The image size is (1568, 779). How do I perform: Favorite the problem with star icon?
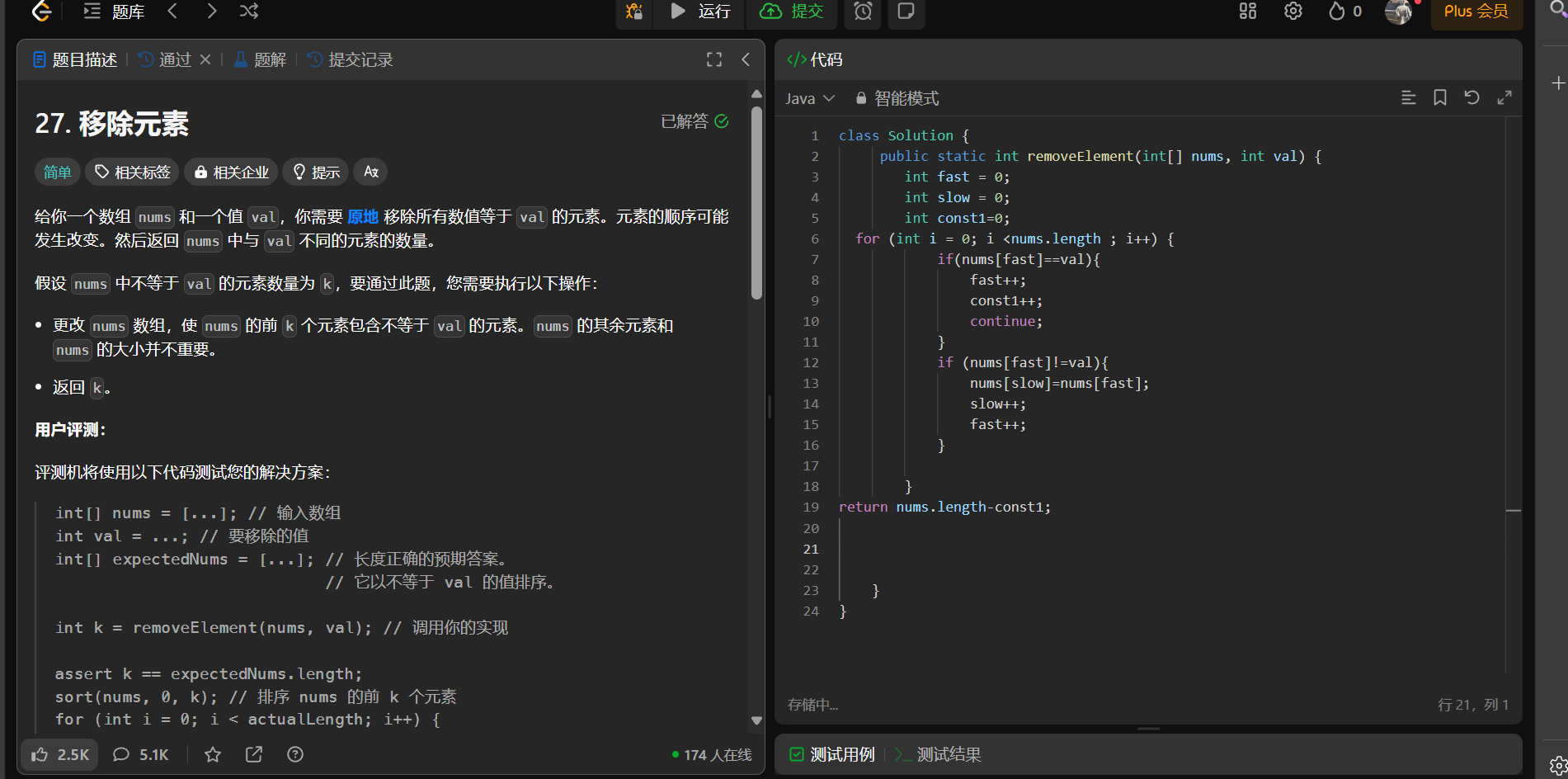213,754
